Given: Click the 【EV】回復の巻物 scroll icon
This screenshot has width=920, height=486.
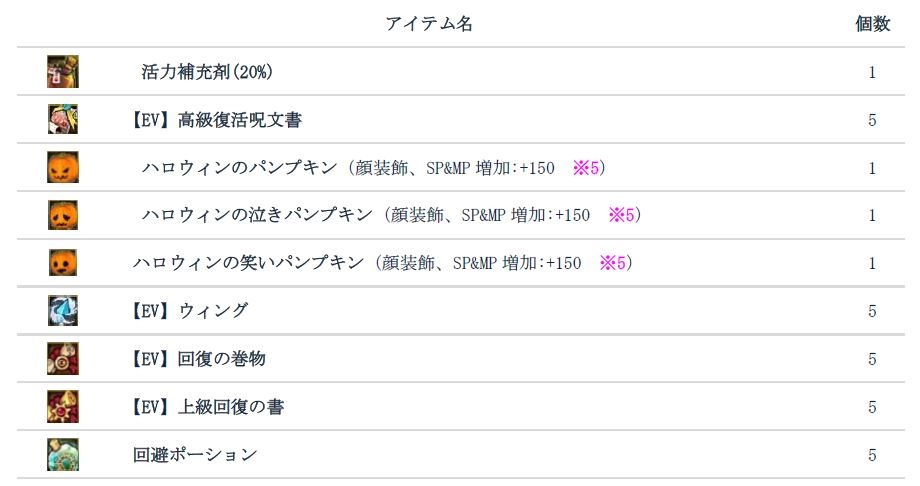Looking at the screenshot, I should click(62, 359).
